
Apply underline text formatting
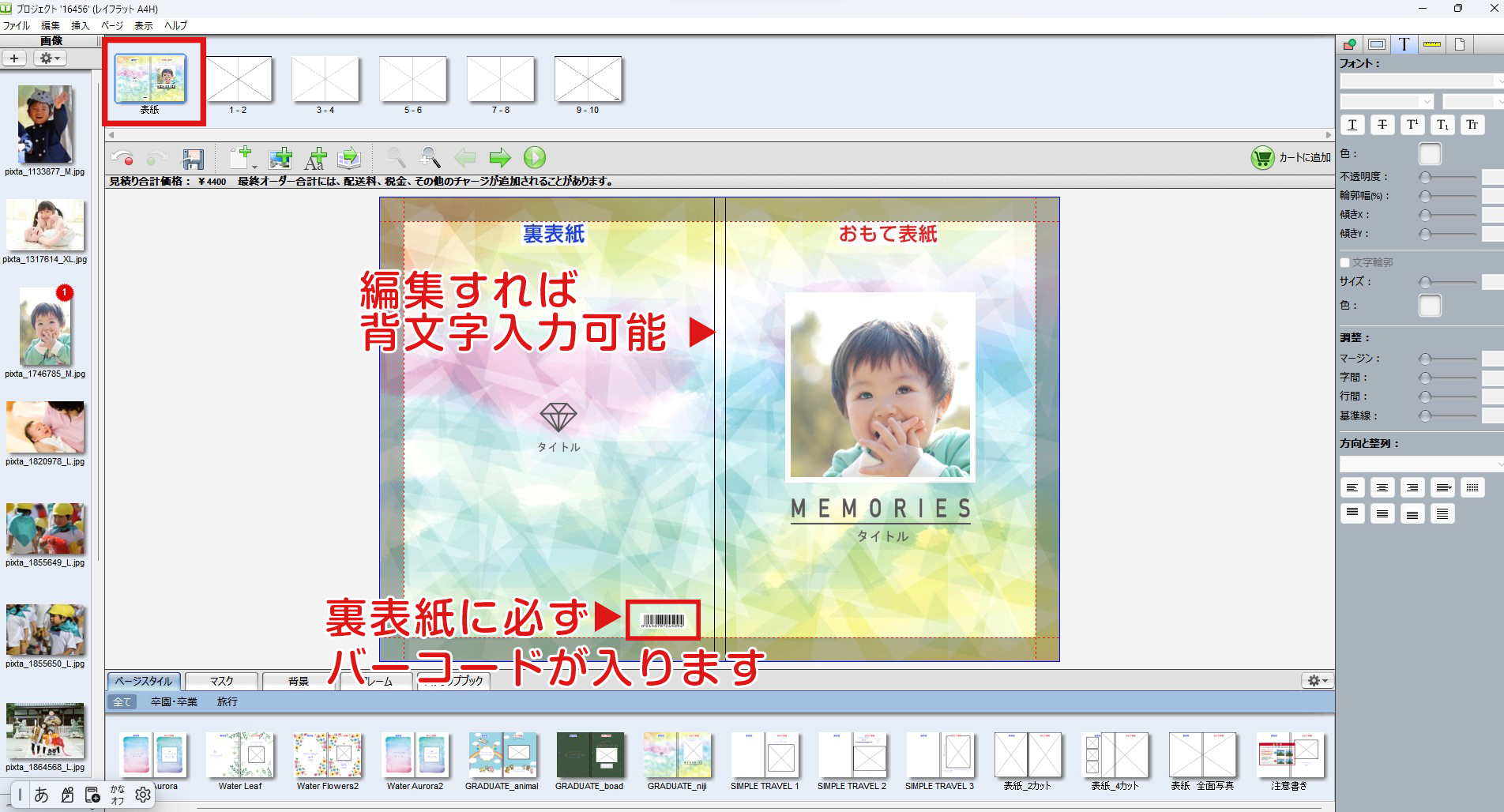coord(1352,125)
